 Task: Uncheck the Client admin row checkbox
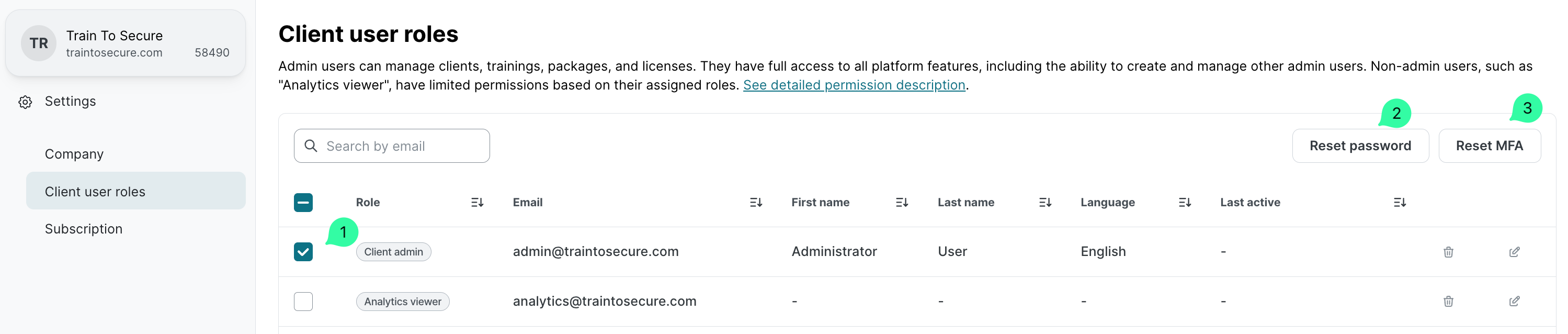coord(303,252)
